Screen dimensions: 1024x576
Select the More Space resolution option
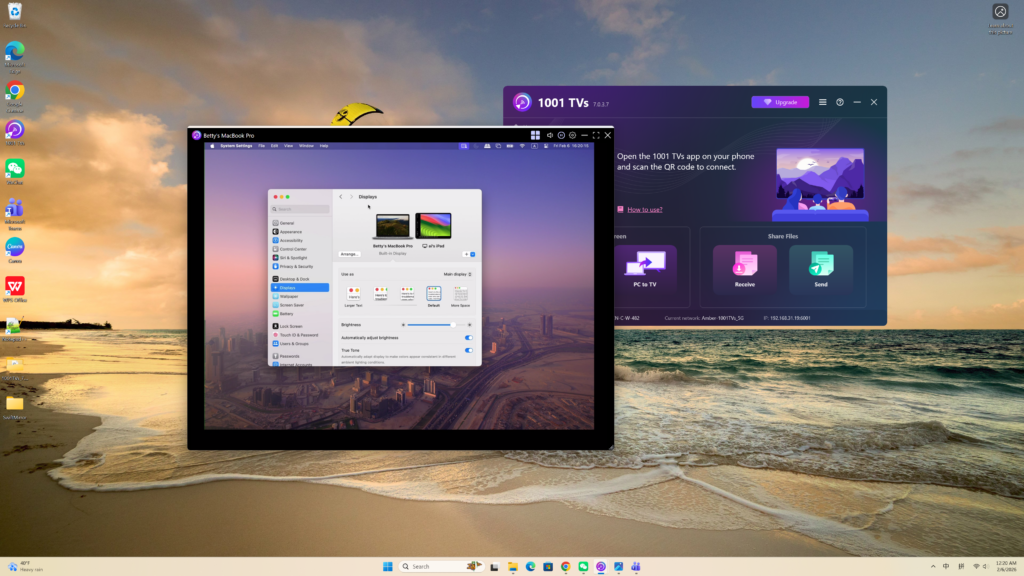click(x=460, y=295)
